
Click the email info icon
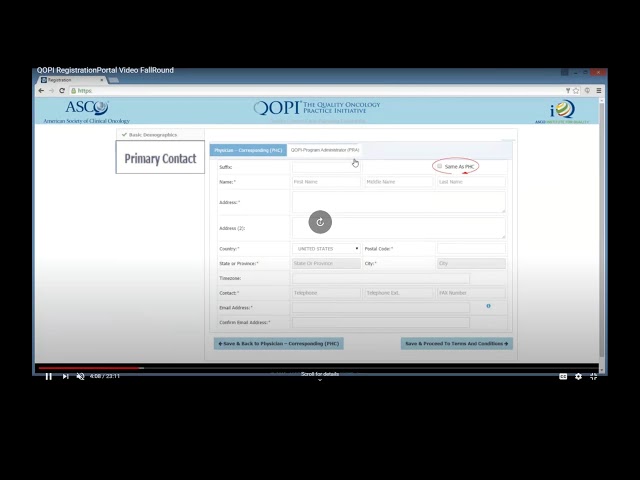pos(489,306)
